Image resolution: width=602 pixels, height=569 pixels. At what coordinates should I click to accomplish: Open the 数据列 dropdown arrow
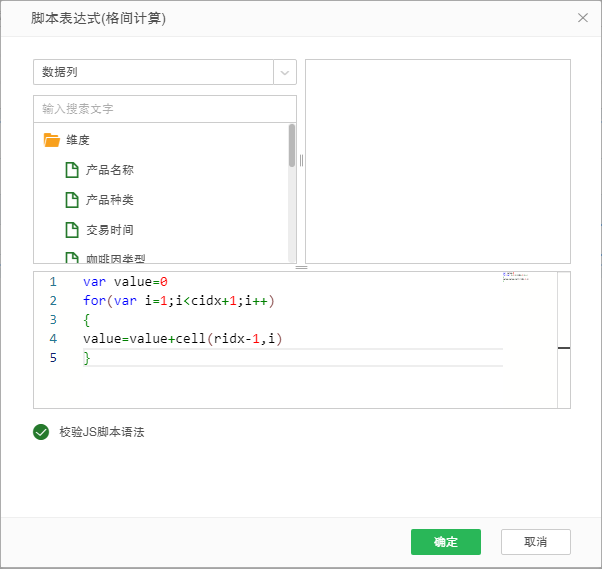pyautogui.click(x=285, y=72)
